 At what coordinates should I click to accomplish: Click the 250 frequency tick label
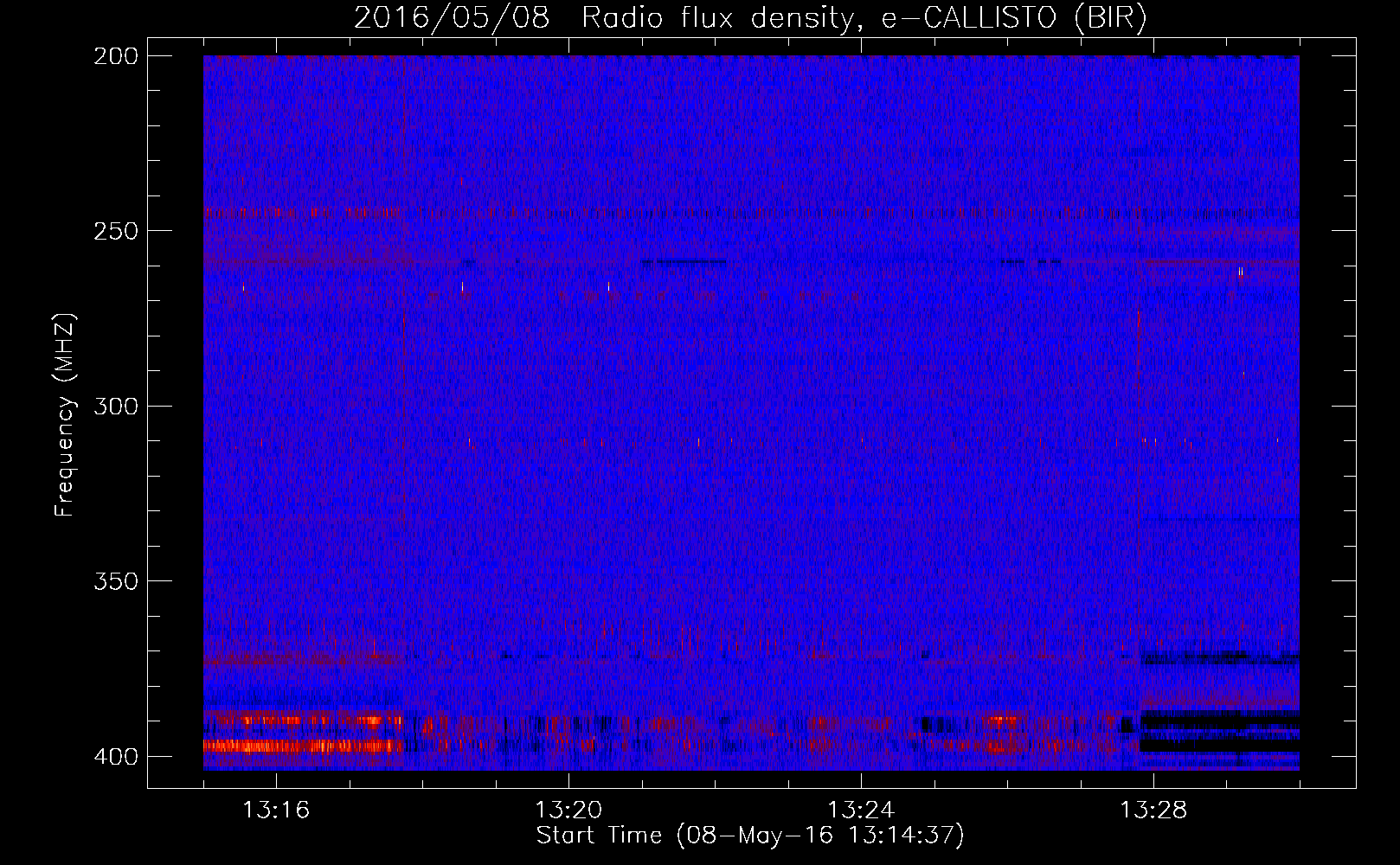pos(116,231)
